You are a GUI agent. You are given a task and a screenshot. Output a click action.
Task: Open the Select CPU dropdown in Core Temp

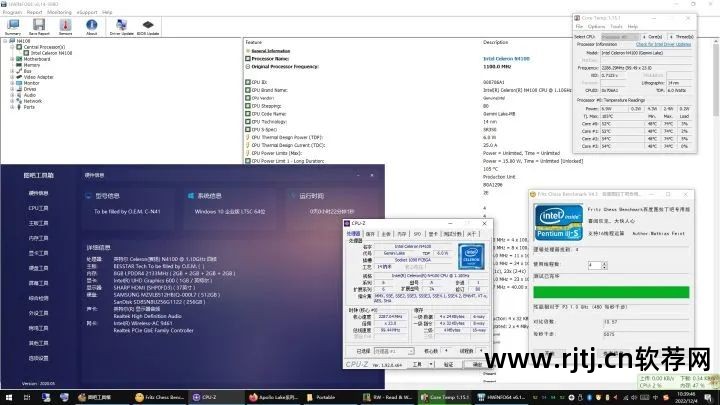(620, 37)
